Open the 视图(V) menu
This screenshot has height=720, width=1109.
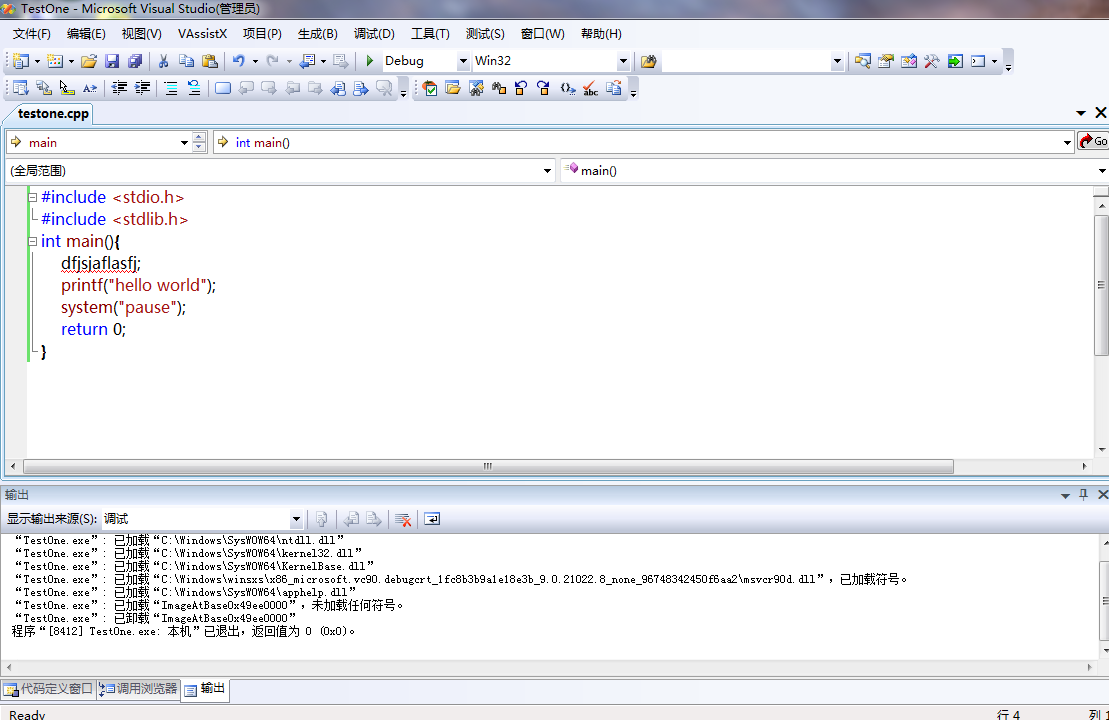pyautogui.click(x=141, y=34)
